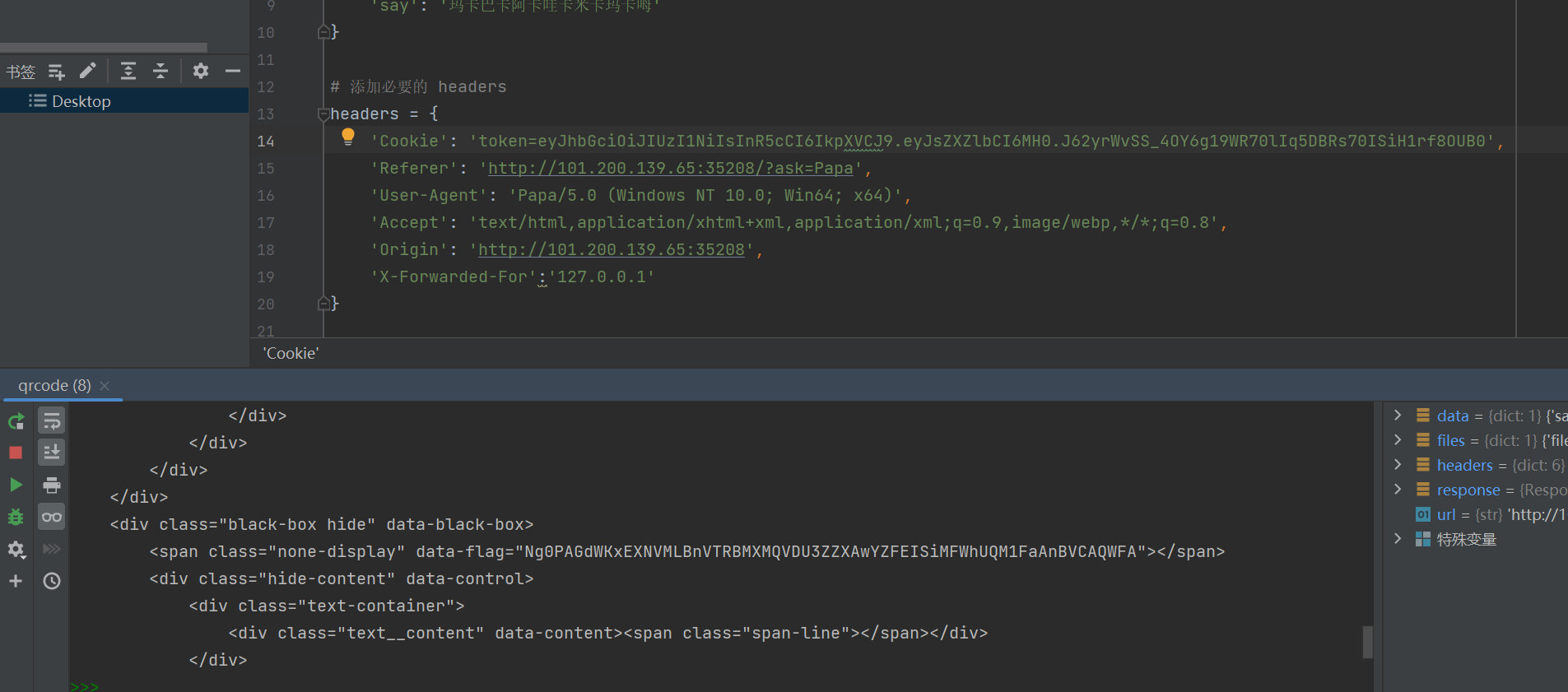
Task: Open console settings gear dropdown
Action: pyautogui.click(x=16, y=549)
